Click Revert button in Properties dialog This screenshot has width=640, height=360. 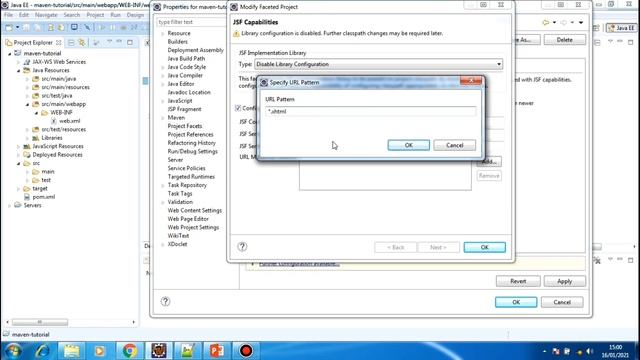click(518, 281)
